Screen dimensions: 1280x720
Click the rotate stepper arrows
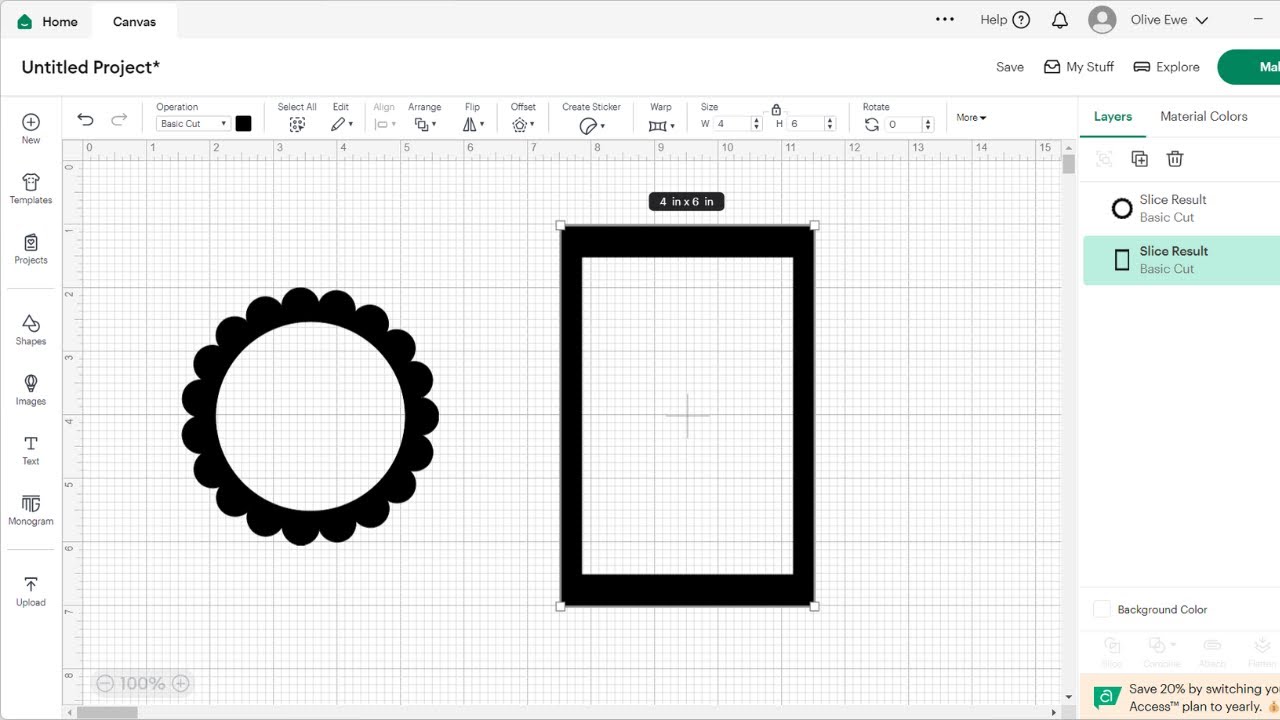(928, 124)
